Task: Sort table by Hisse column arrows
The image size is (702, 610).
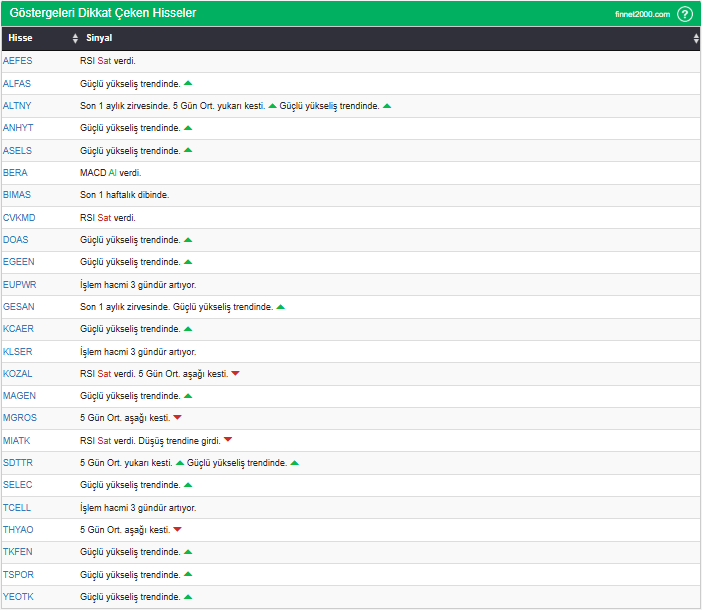Action: coord(75,38)
